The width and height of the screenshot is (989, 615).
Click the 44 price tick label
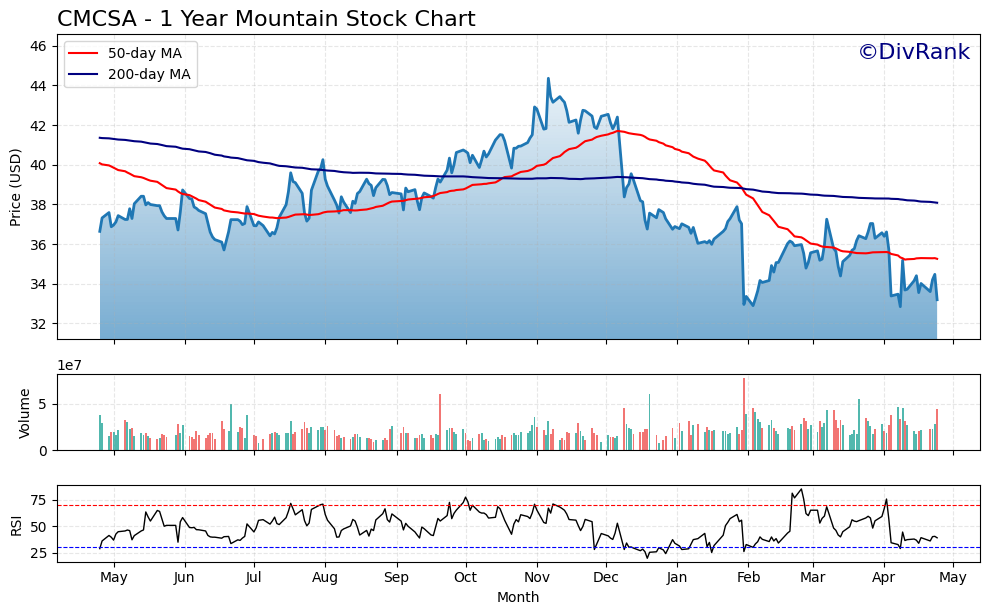point(38,86)
